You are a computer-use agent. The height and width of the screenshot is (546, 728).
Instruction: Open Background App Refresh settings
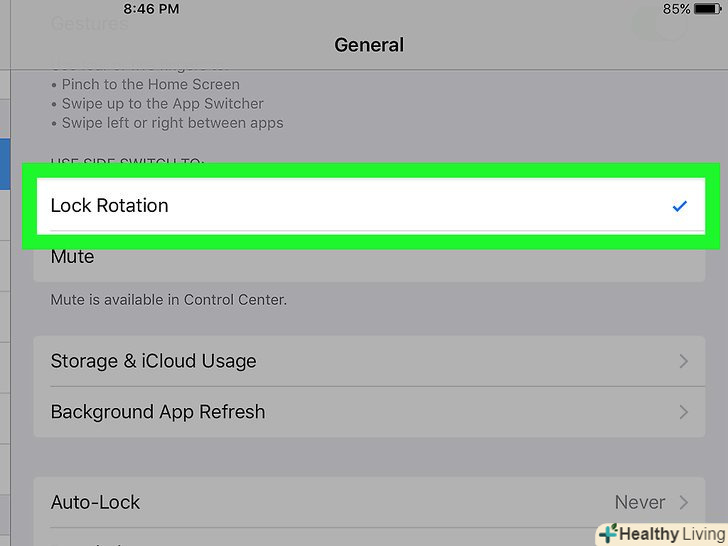(158, 412)
